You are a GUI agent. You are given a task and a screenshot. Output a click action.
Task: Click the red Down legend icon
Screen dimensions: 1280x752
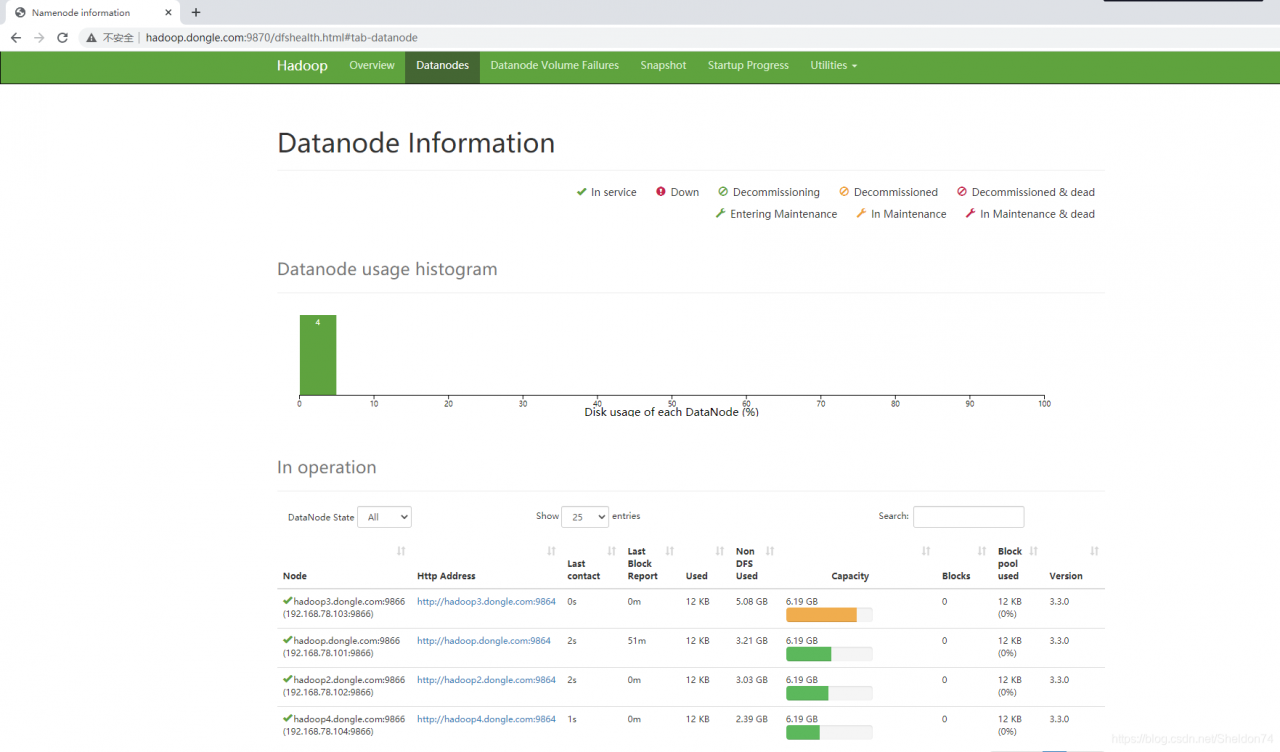[661, 192]
